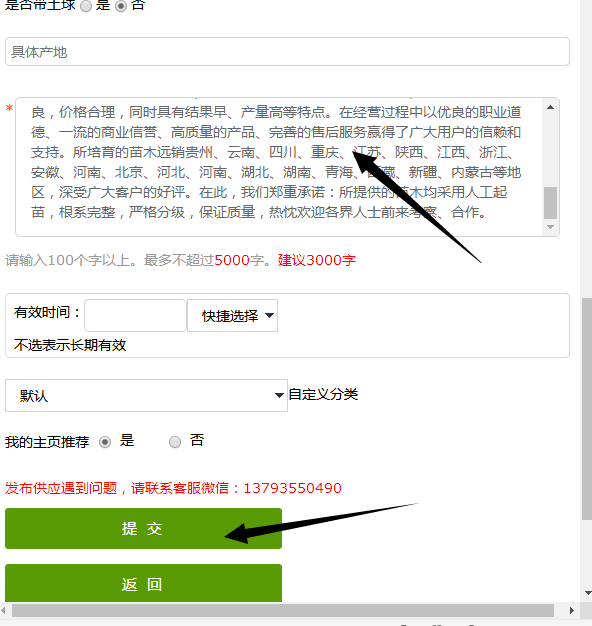Screen dimensions: 592x626
Task: Select 否 for 是否带土球
Action: (121, 6)
